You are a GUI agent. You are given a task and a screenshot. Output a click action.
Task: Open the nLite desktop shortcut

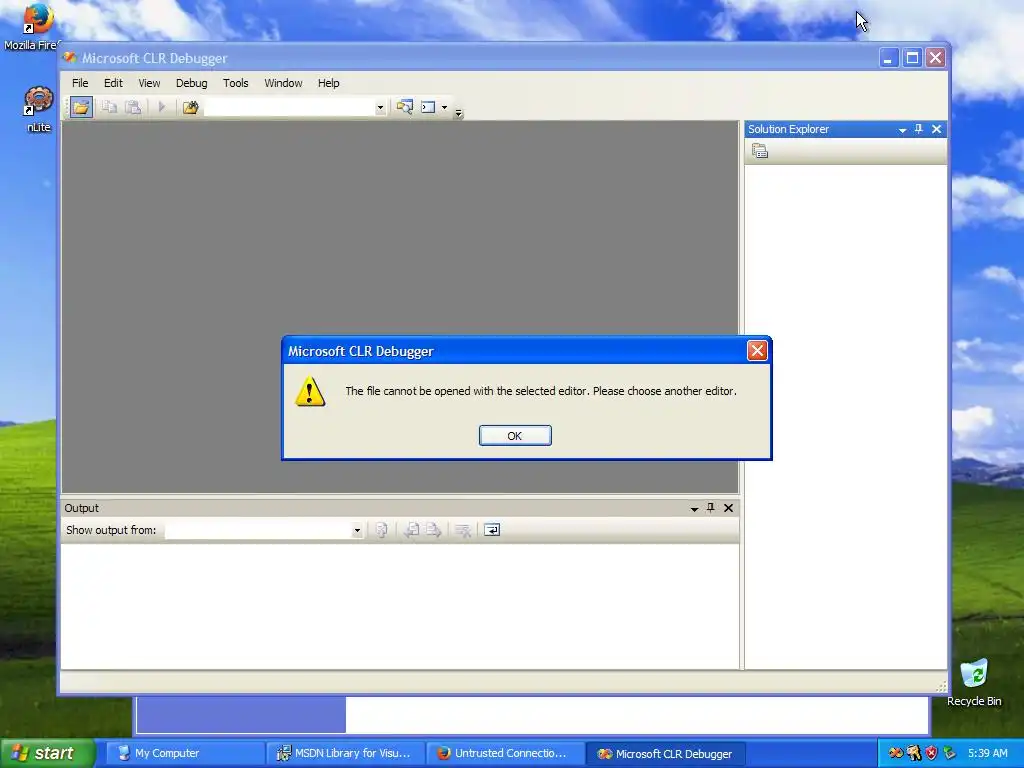point(39,109)
